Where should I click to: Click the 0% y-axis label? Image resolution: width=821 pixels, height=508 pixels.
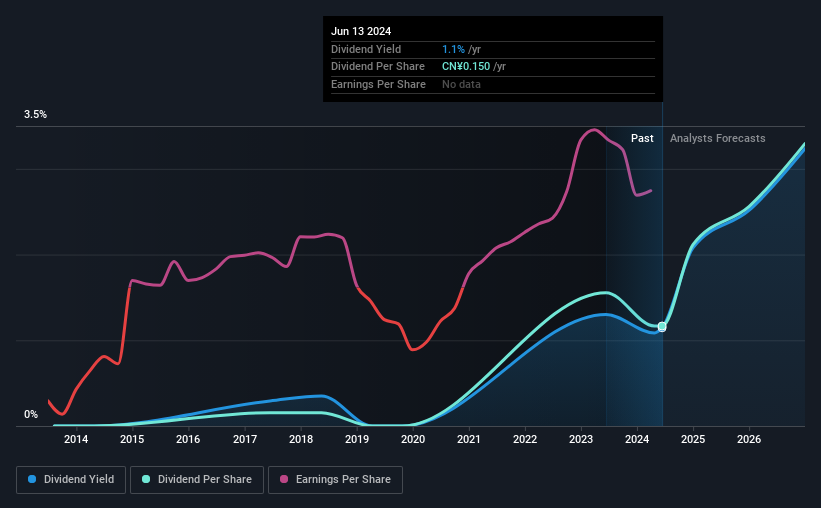pos(31,414)
